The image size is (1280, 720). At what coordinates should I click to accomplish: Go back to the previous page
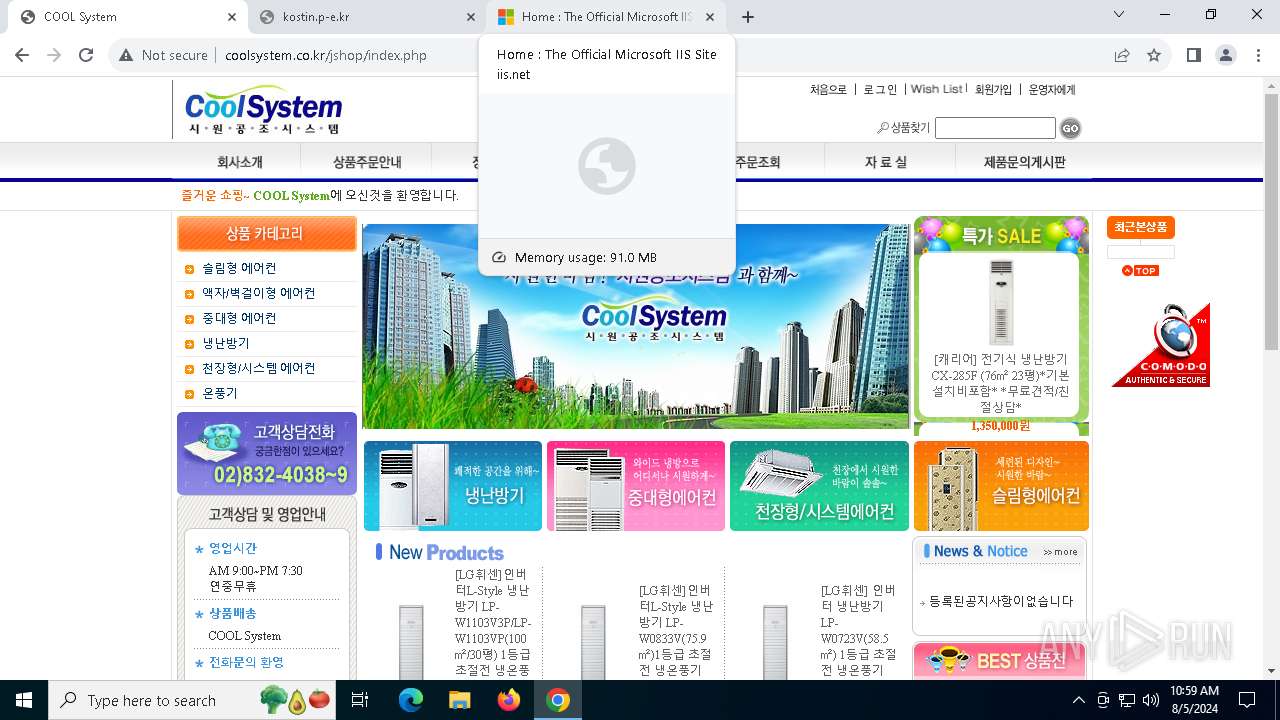(x=22, y=55)
